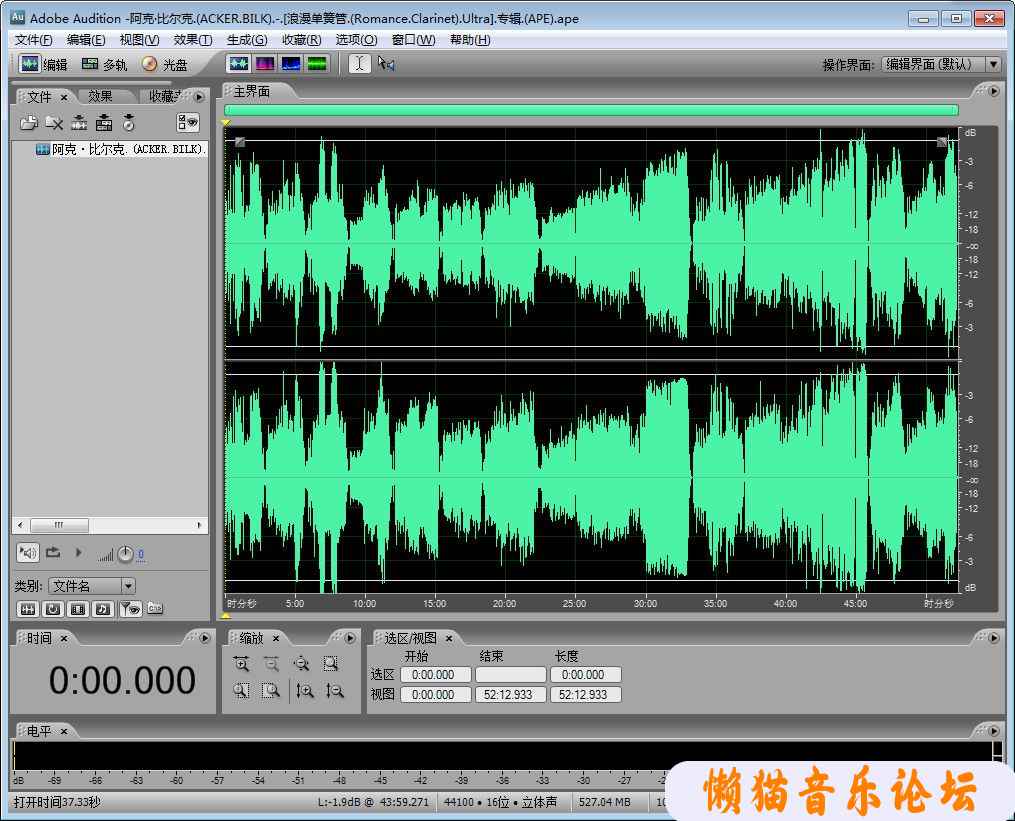Switch to the 收藏 tab

[x=163, y=96]
